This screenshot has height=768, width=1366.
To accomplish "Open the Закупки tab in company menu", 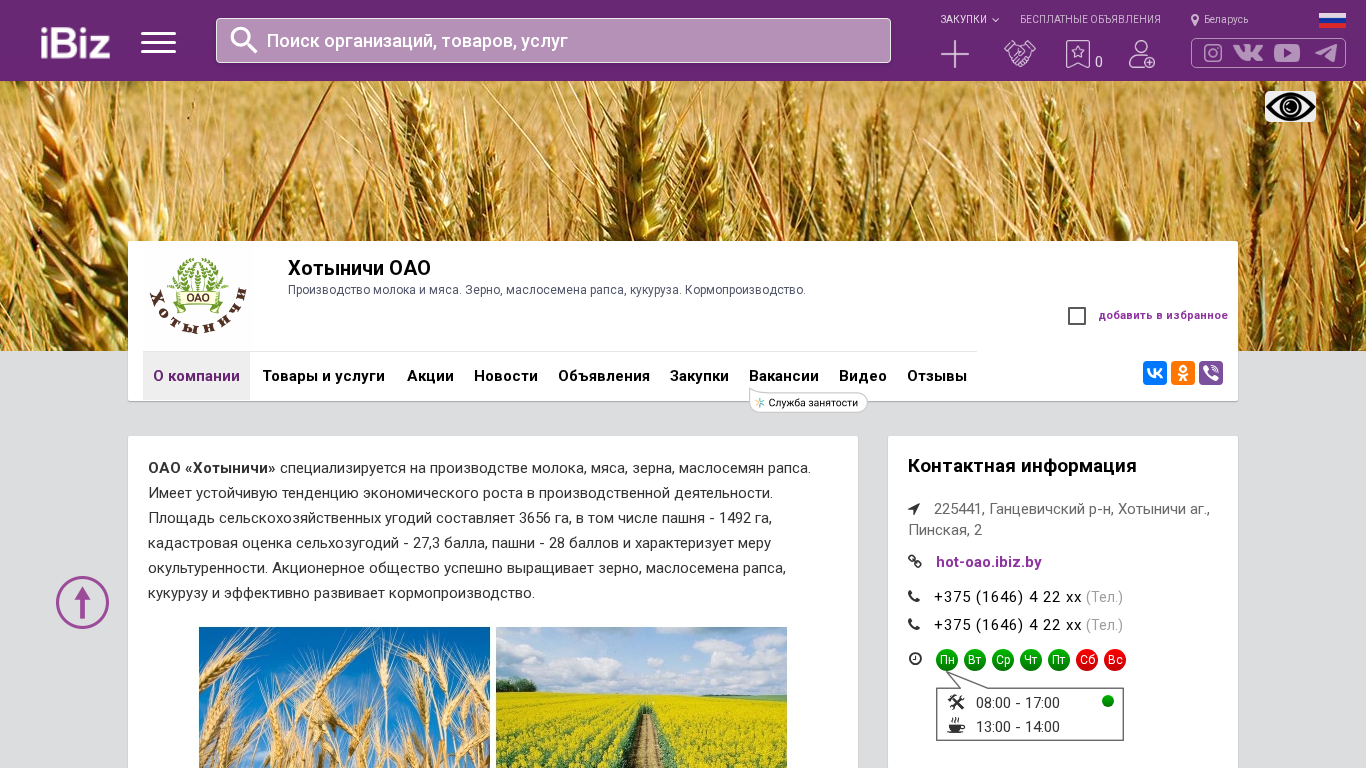I will [699, 376].
